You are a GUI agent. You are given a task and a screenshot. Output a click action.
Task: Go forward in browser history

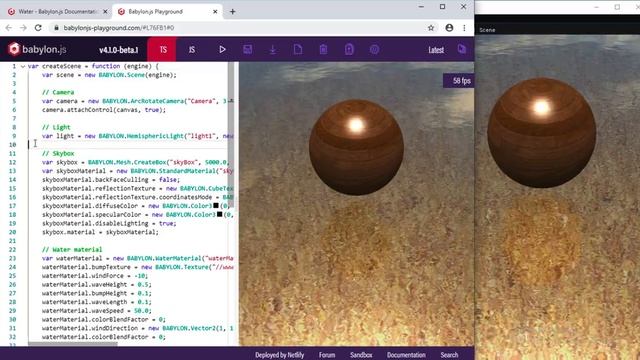click(23, 28)
